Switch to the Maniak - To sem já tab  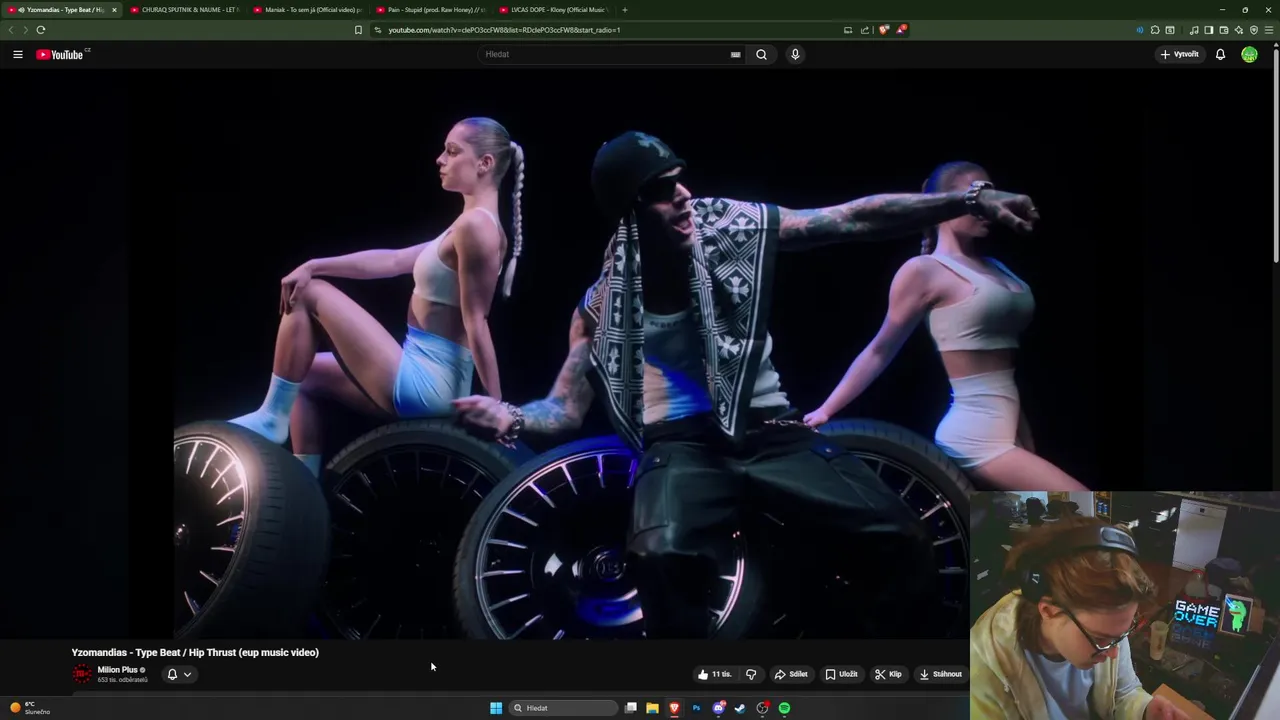[307, 10]
